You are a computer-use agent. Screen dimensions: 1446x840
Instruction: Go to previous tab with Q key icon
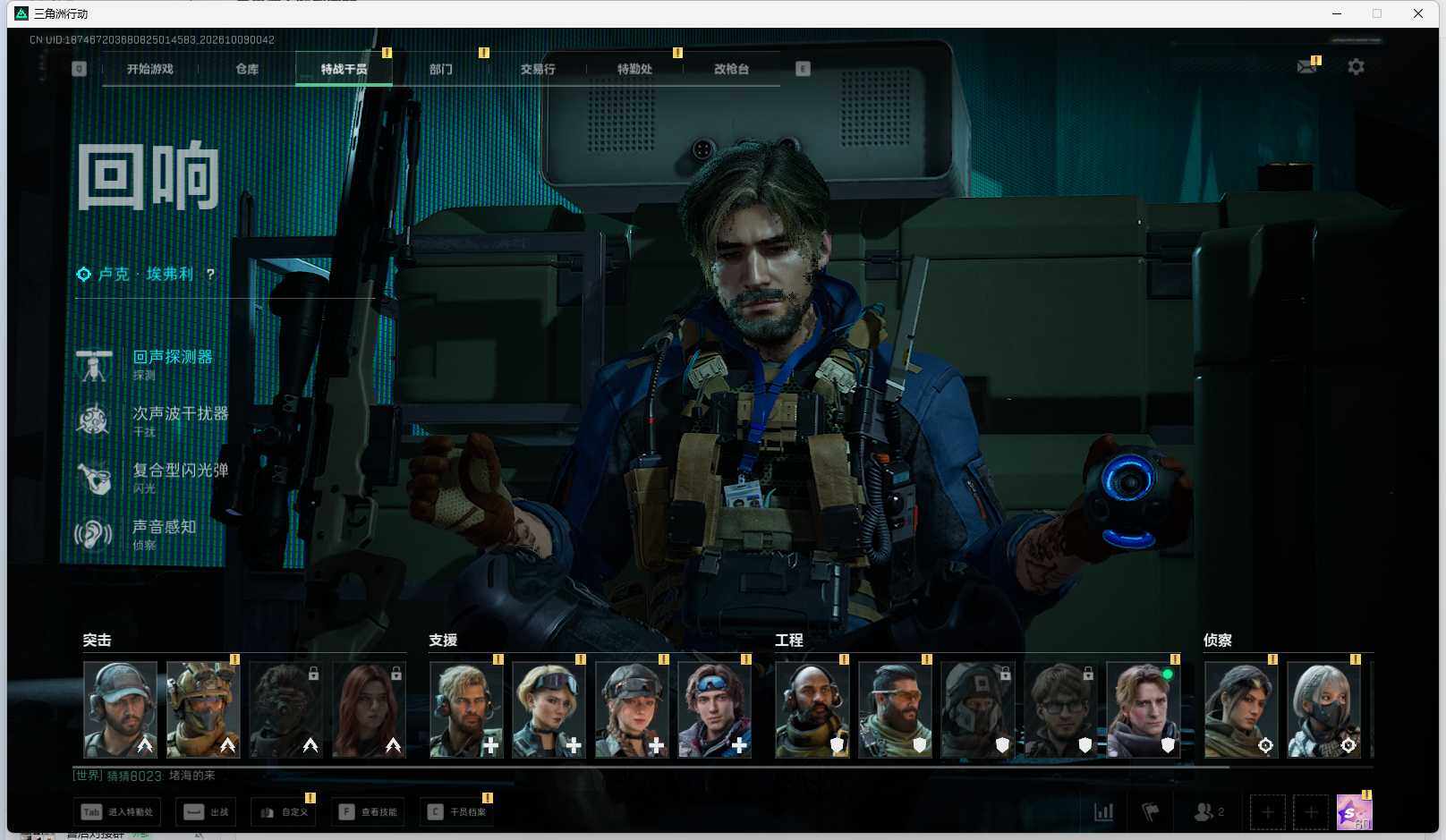click(80, 69)
